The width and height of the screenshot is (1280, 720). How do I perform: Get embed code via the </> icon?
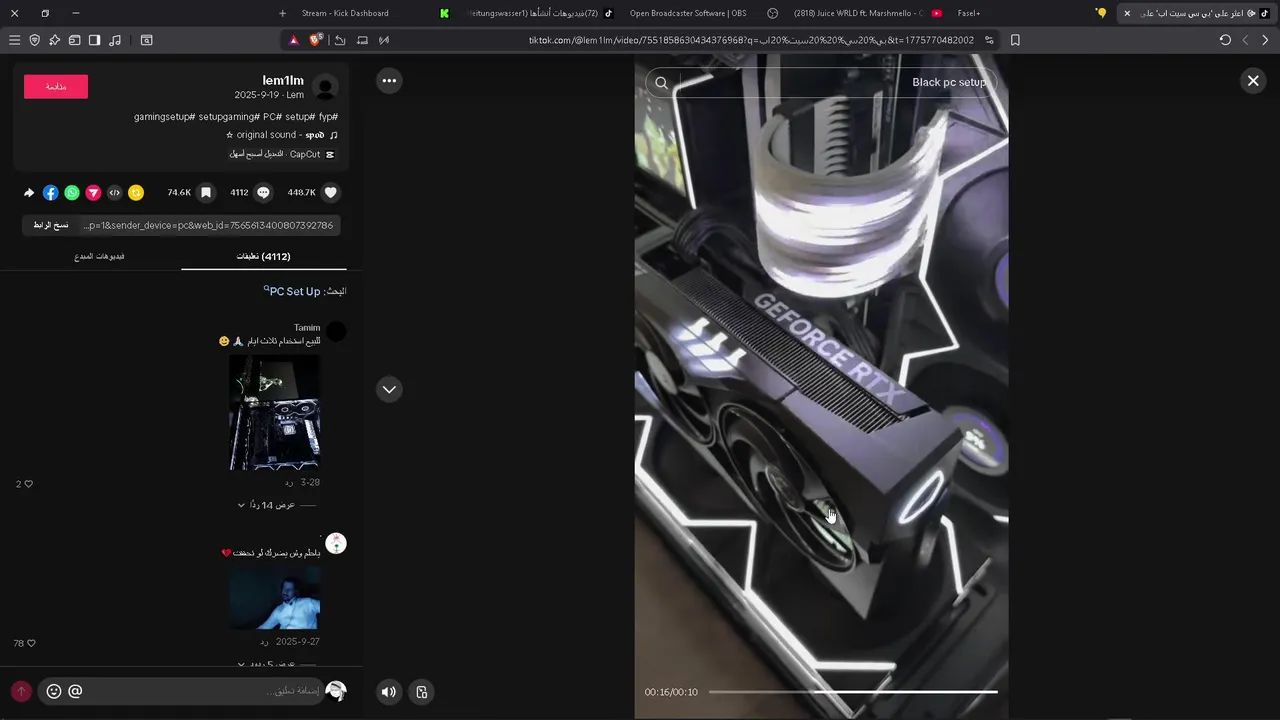115,192
